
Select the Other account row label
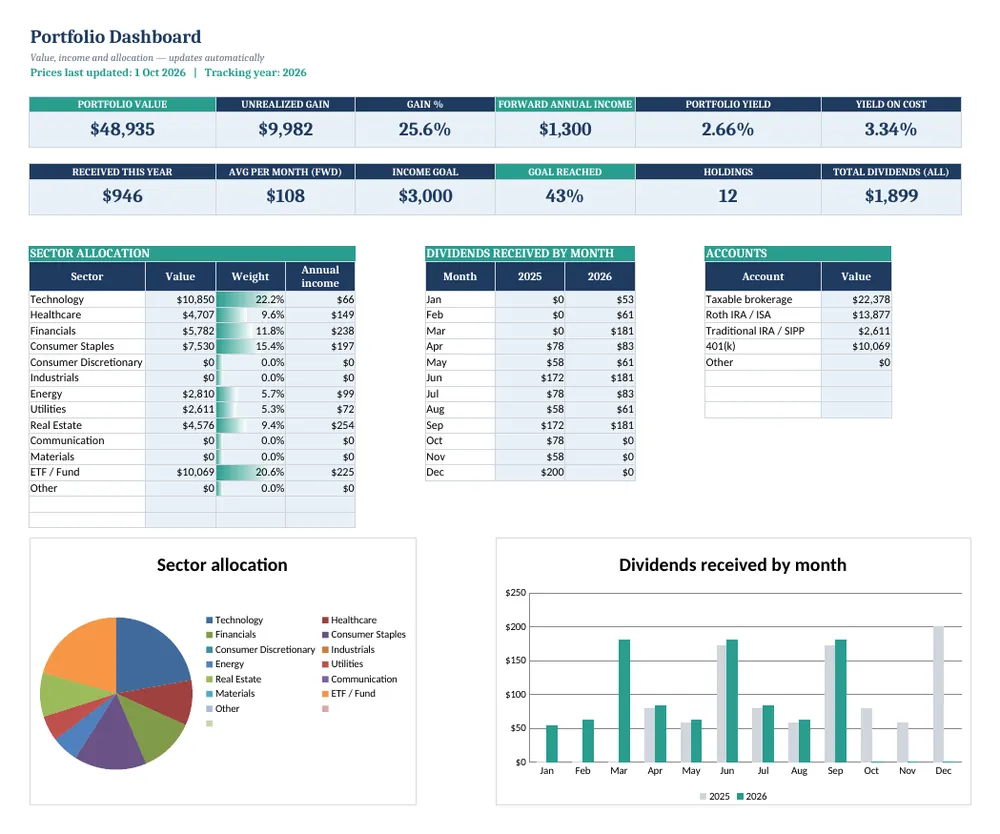click(x=763, y=362)
